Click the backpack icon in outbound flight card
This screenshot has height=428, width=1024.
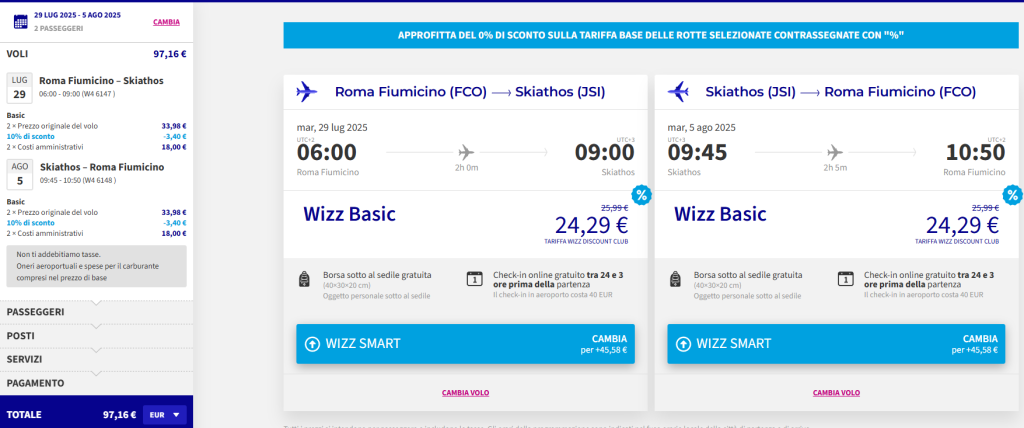pos(303,280)
